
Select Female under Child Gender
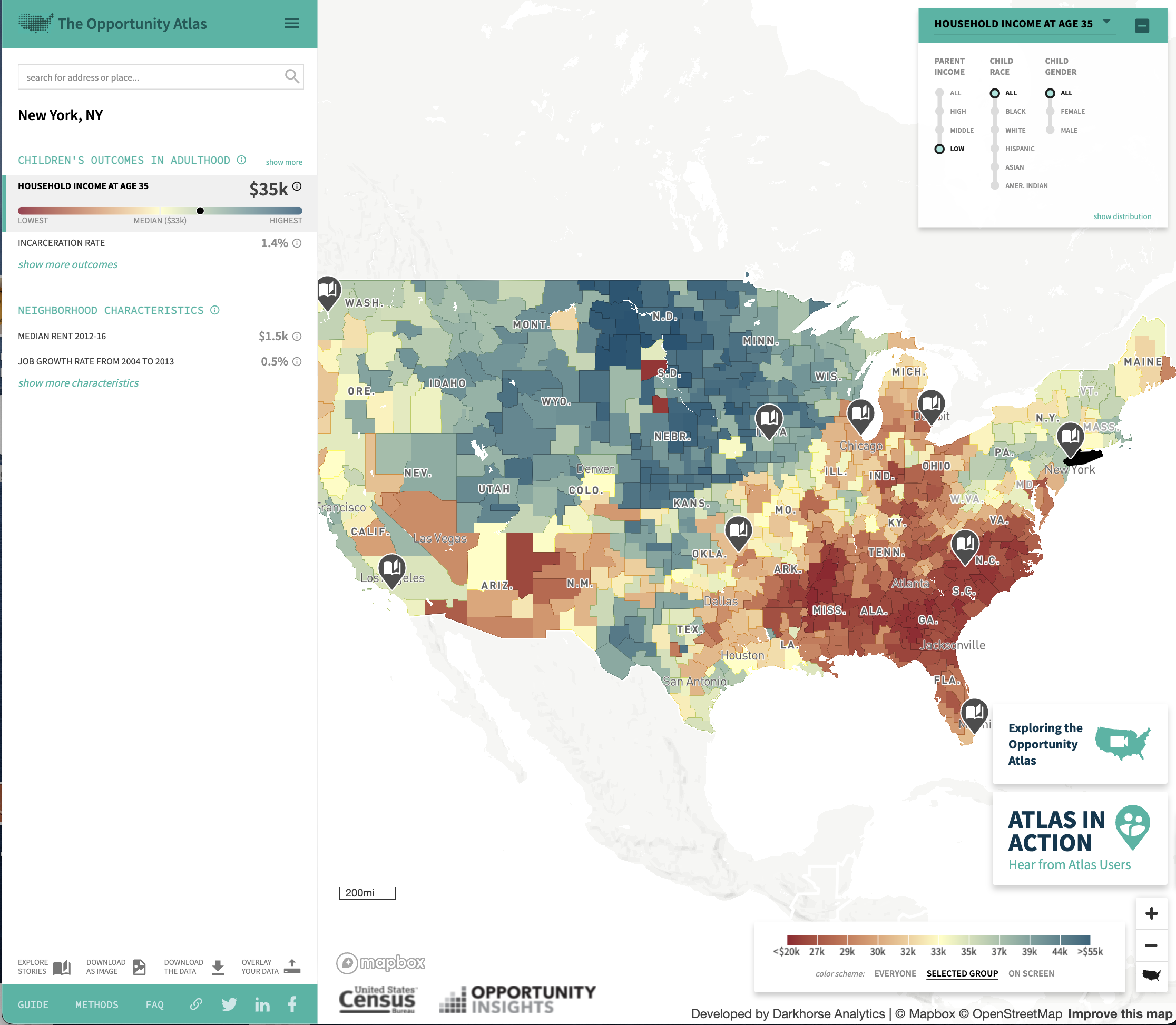pyautogui.click(x=1050, y=112)
